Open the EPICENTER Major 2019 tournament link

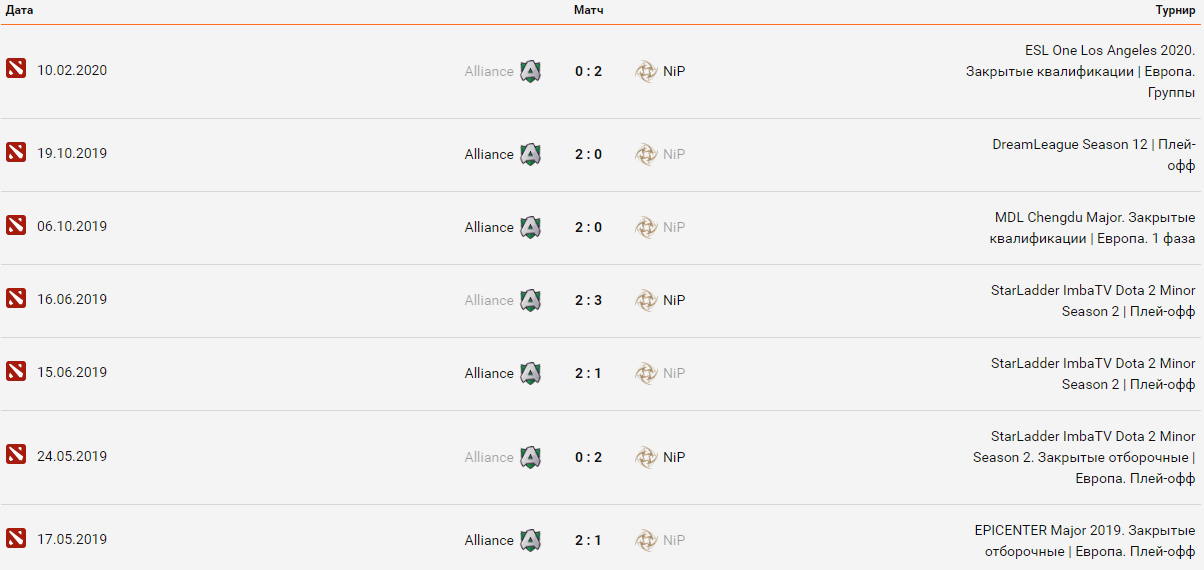[1084, 540]
